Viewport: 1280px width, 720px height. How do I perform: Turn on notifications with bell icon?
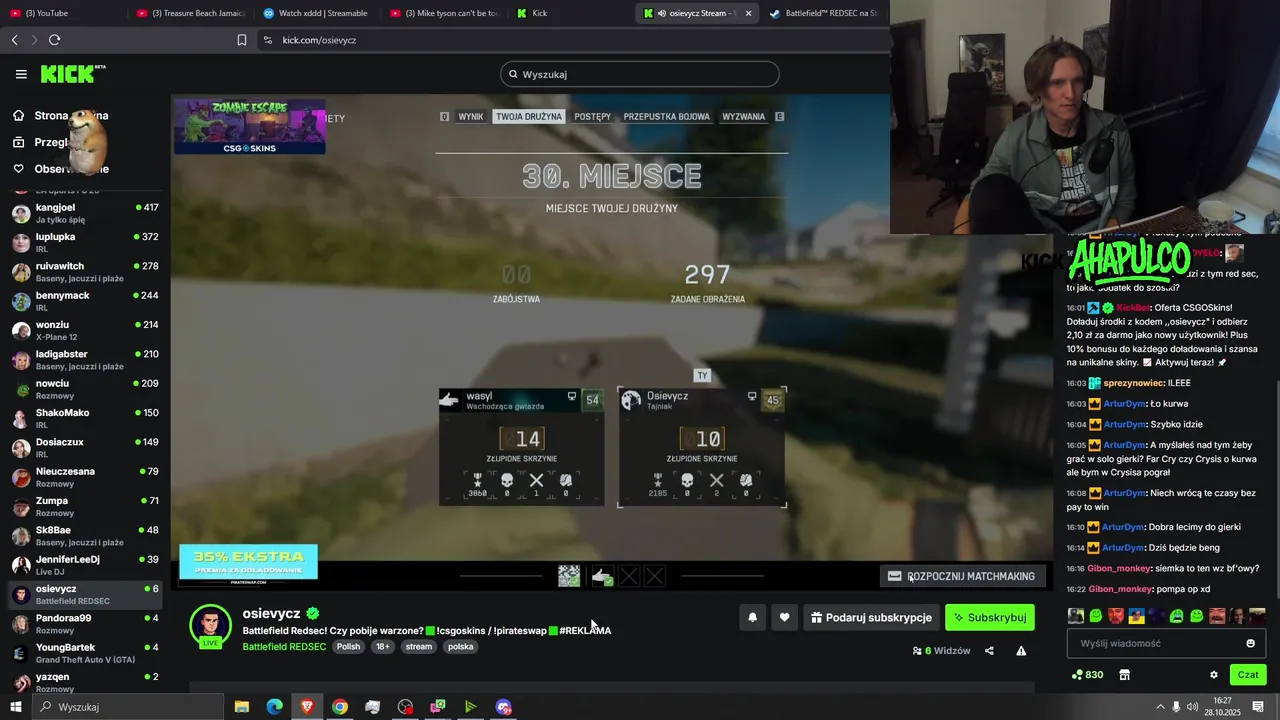pyautogui.click(x=752, y=618)
